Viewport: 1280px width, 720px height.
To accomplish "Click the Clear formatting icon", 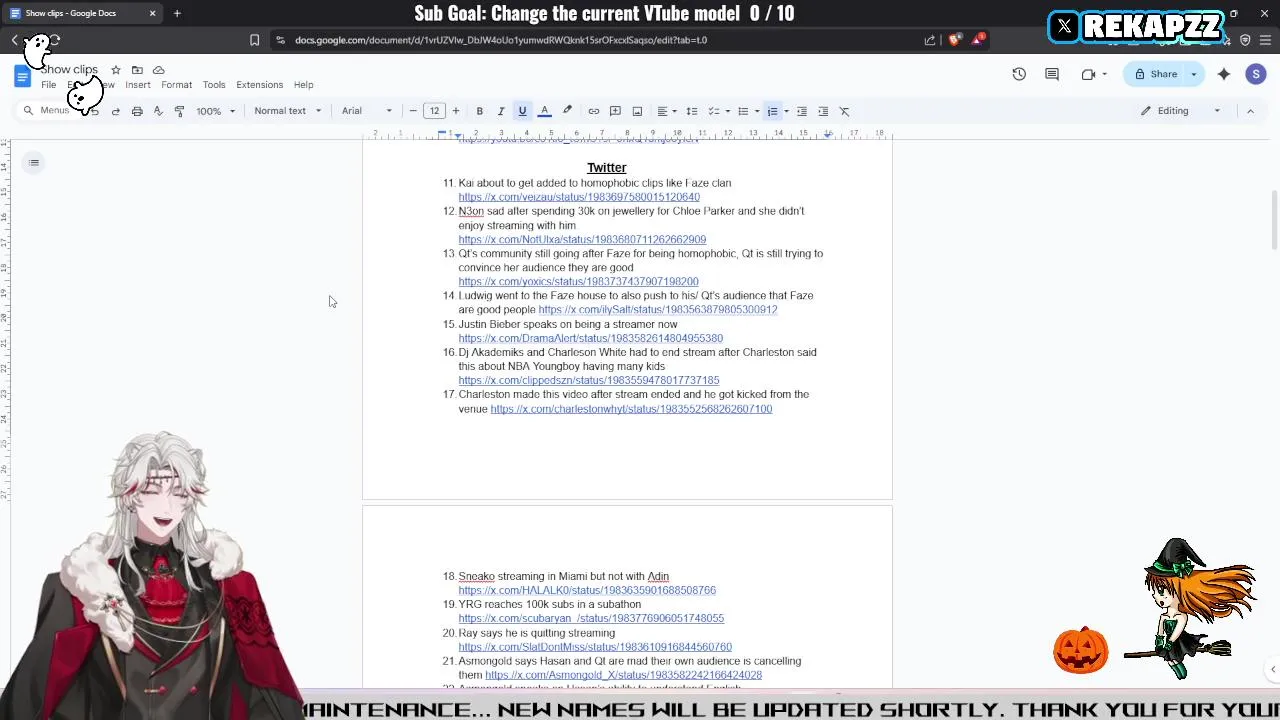I will click(844, 111).
